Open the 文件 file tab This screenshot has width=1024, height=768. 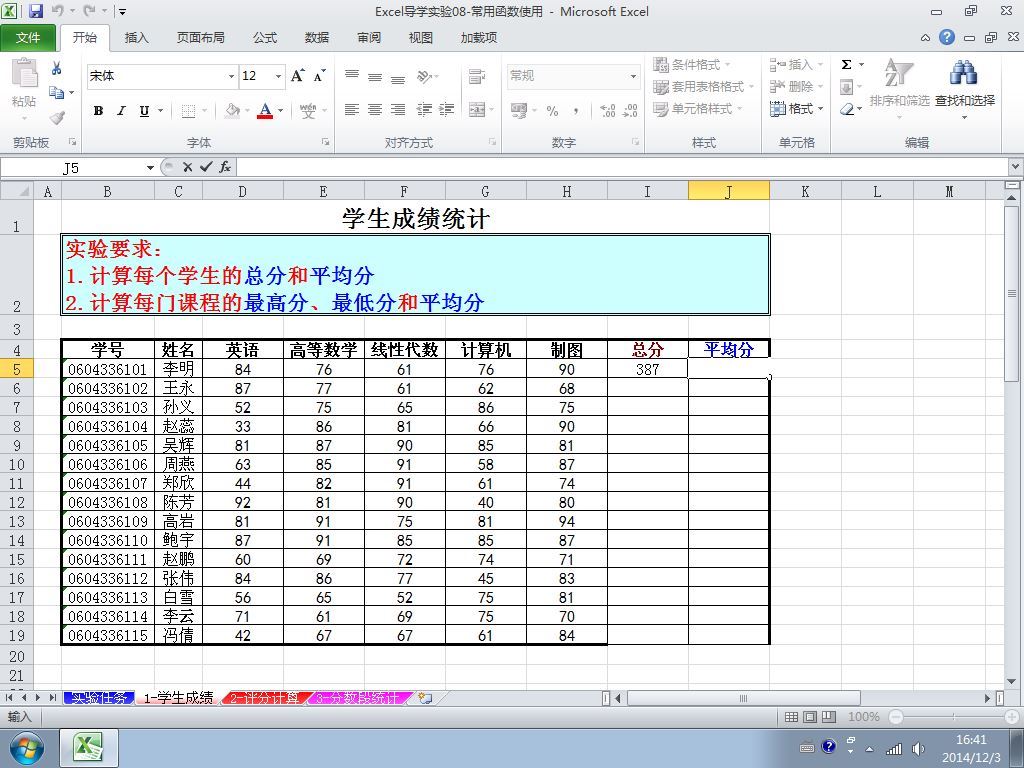pyautogui.click(x=28, y=38)
